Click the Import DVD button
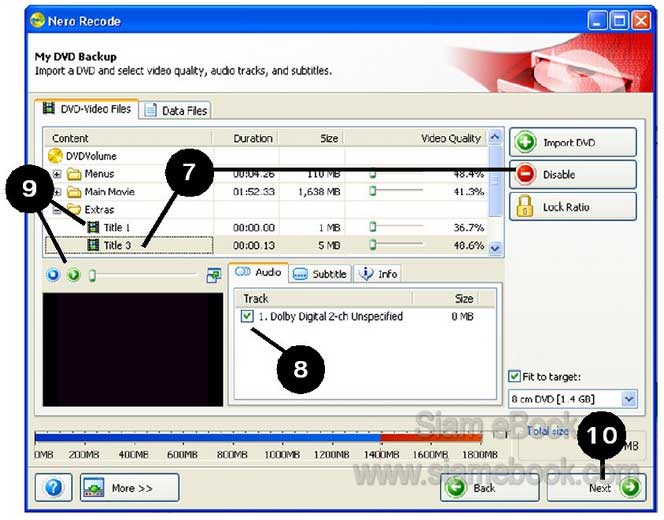The height and width of the screenshot is (520, 664). 573,142
